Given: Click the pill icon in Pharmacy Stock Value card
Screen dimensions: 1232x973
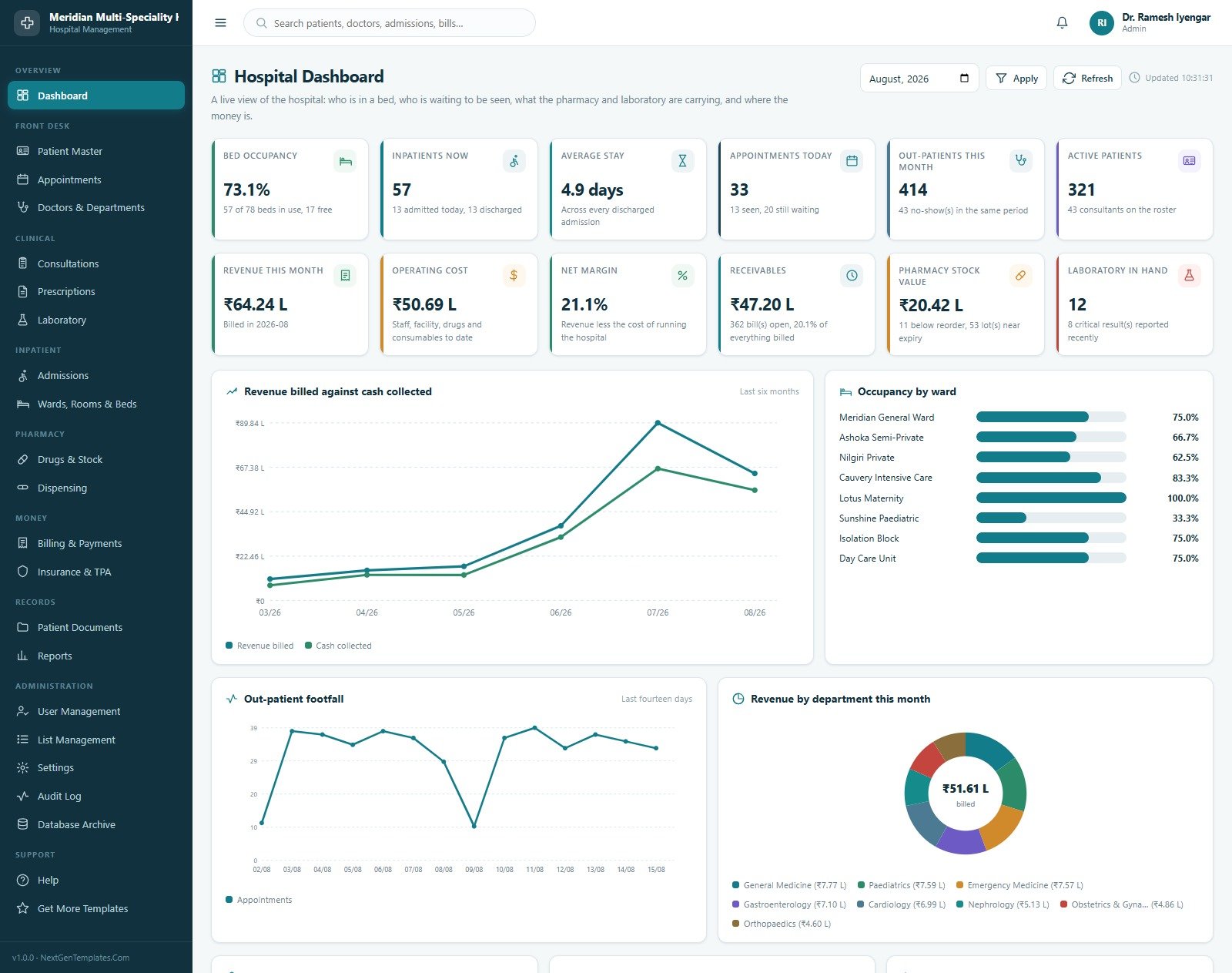Looking at the screenshot, I should coord(1020,276).
